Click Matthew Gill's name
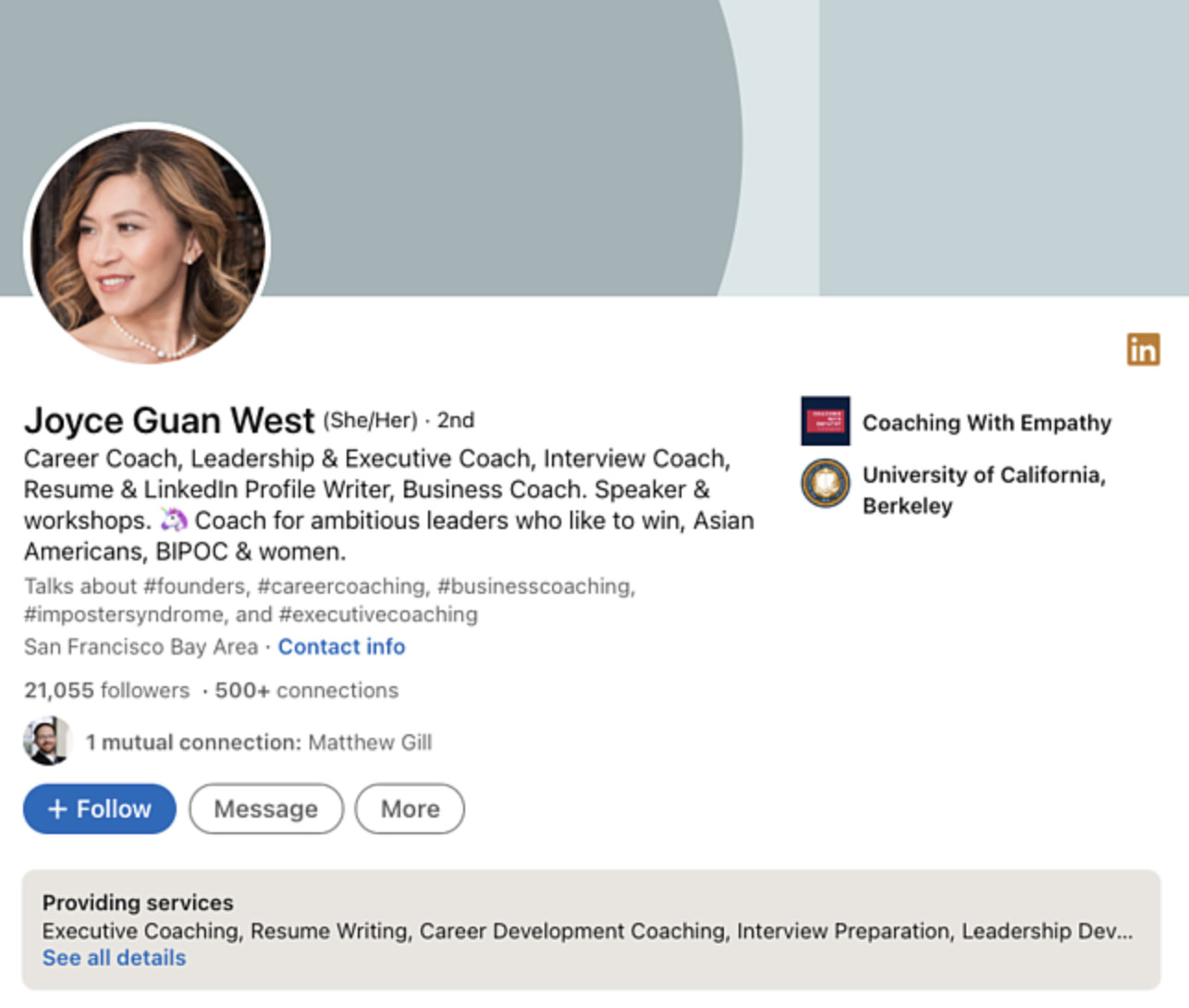This screenshot has height=1008, width=1189. 370,742
